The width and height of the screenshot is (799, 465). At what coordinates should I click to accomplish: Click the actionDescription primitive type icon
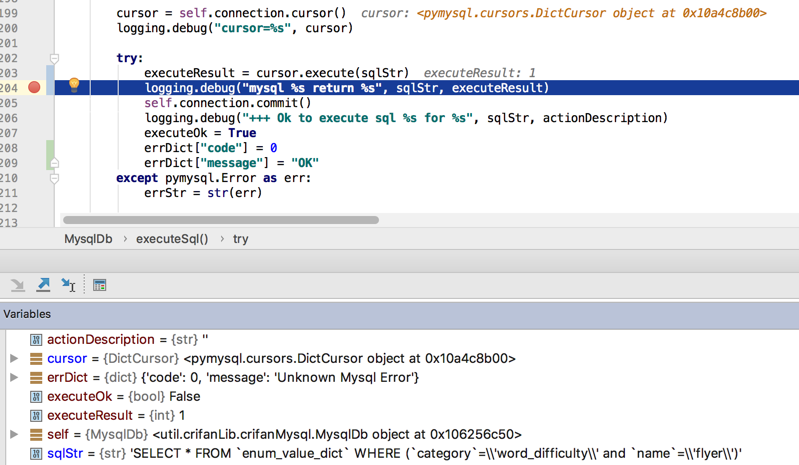tap(36, 340)
